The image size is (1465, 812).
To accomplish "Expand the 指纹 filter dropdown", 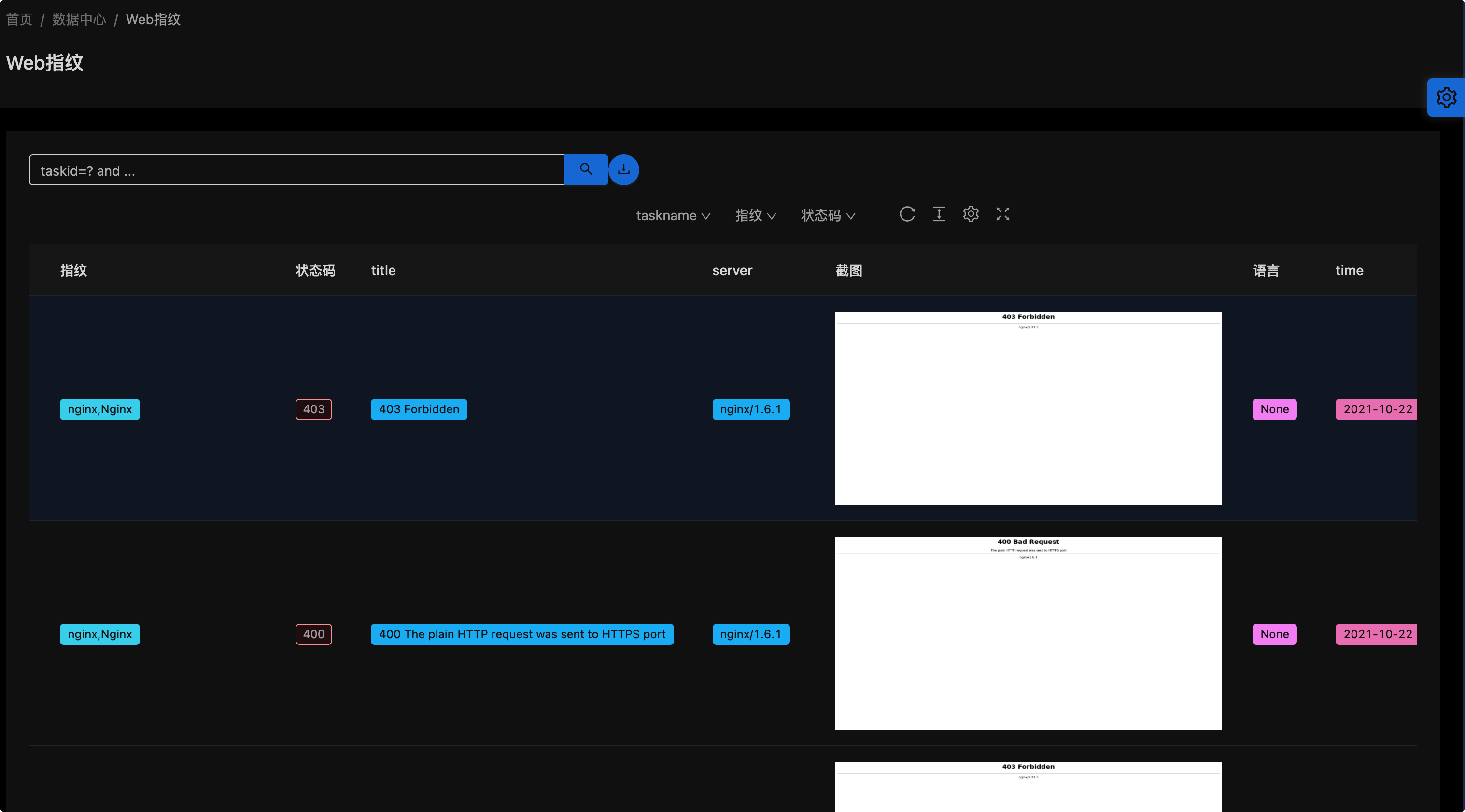I will 755,215.
